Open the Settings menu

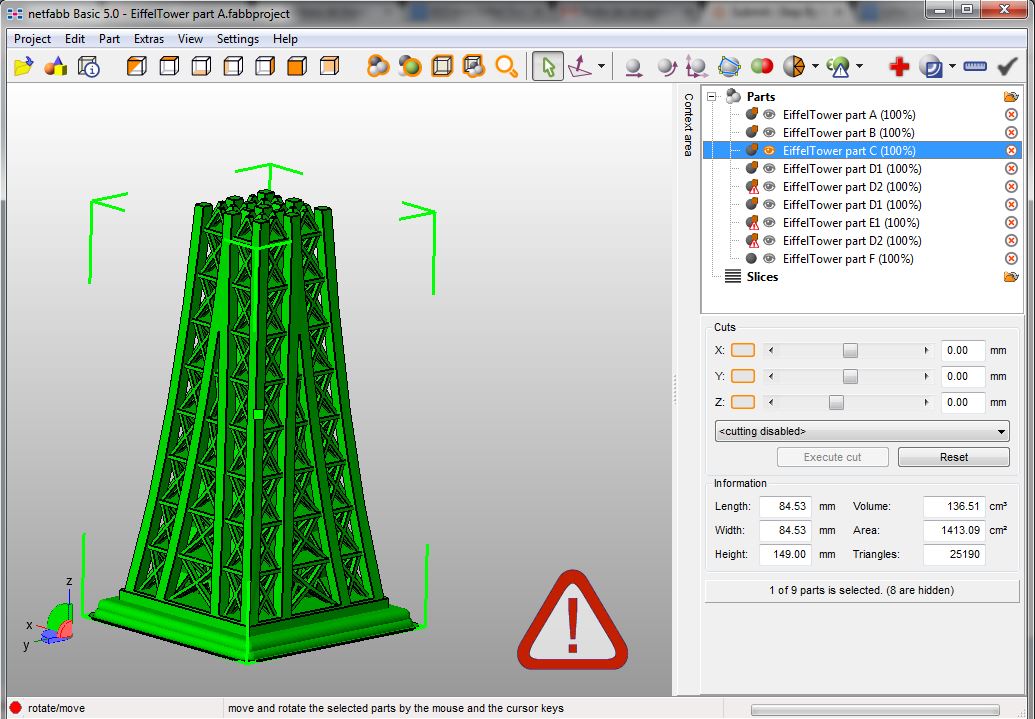click(238, 39)
